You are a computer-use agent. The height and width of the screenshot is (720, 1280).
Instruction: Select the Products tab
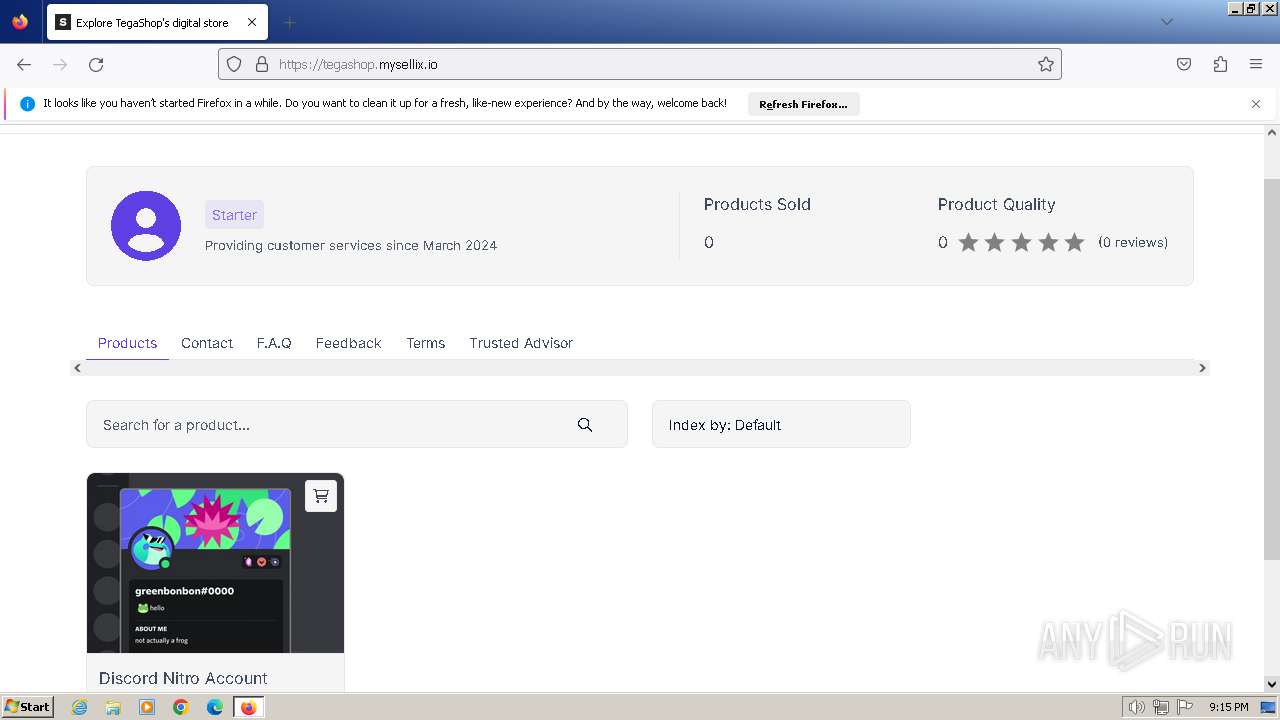(x=127, y=343)
